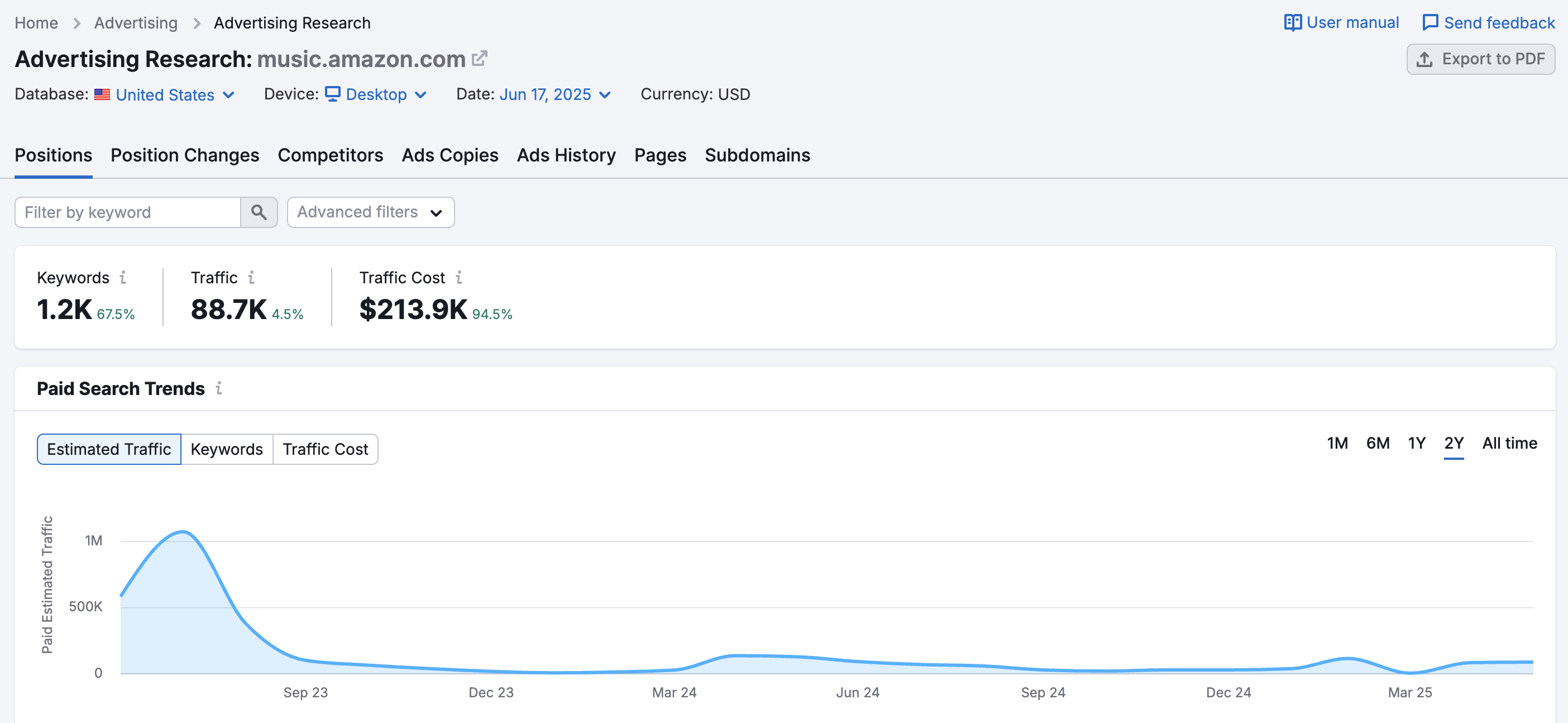The image size is (1568, 723).
Task: Switch chart view to Traffic Cost
Action: 326,449
